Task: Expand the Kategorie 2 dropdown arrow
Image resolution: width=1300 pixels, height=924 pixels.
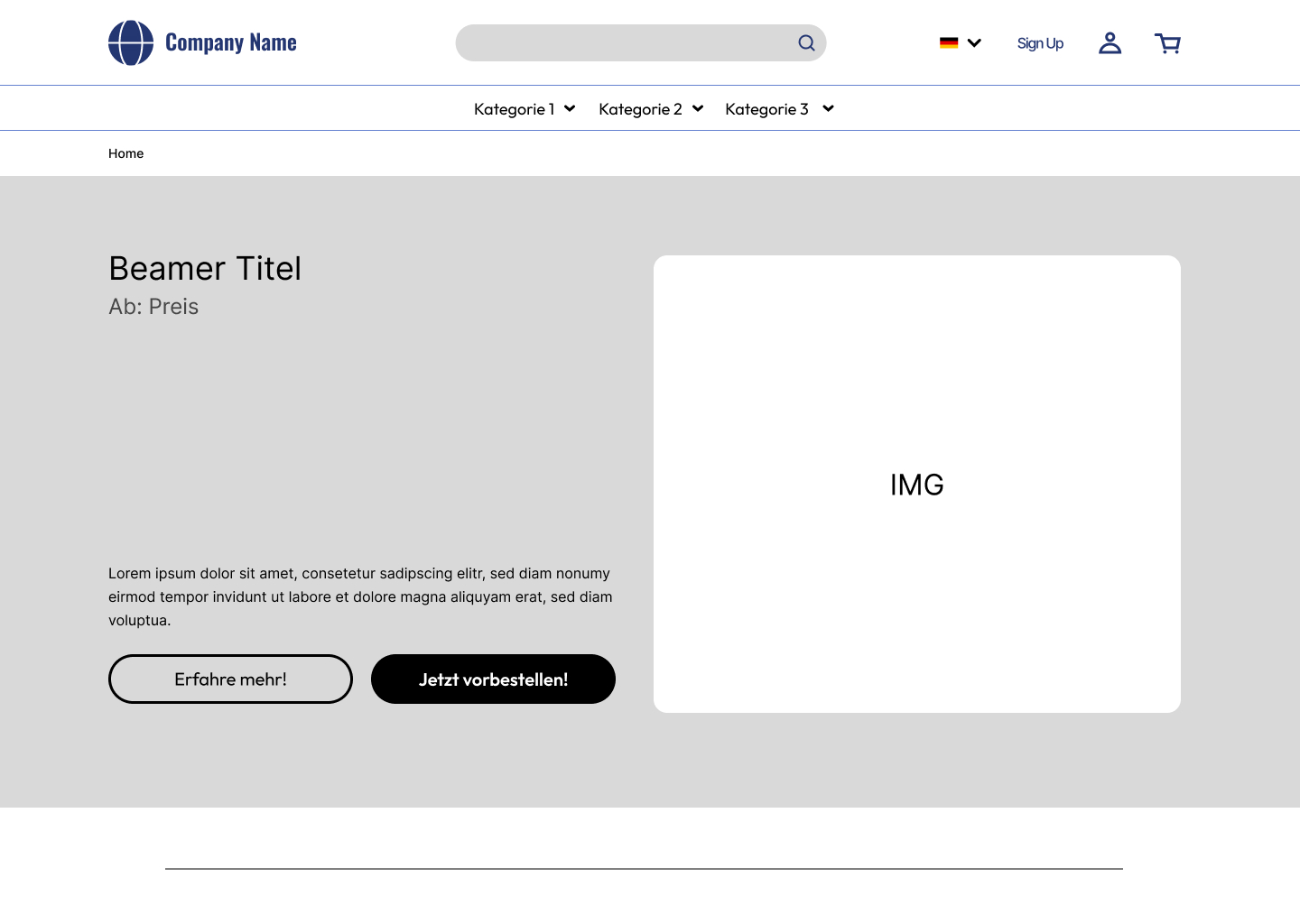Action: click(x=698, y=109)
